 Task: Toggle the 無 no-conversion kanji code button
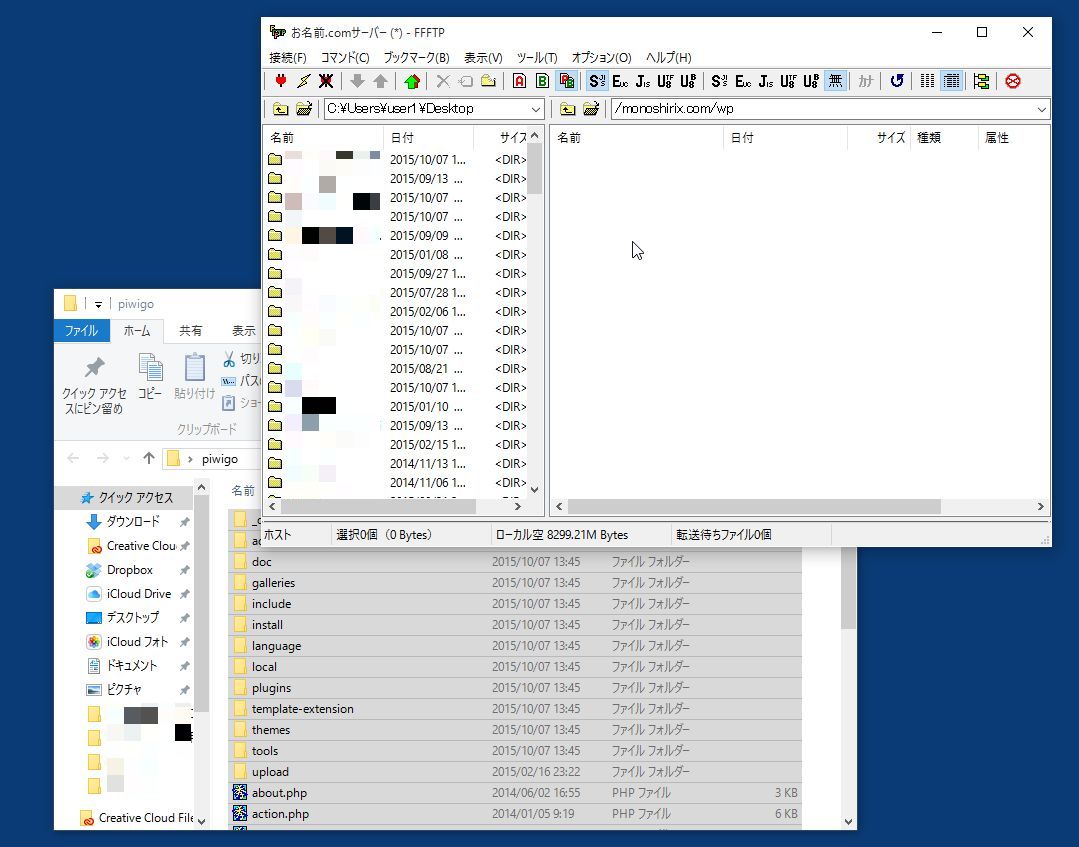click(835, 81)
